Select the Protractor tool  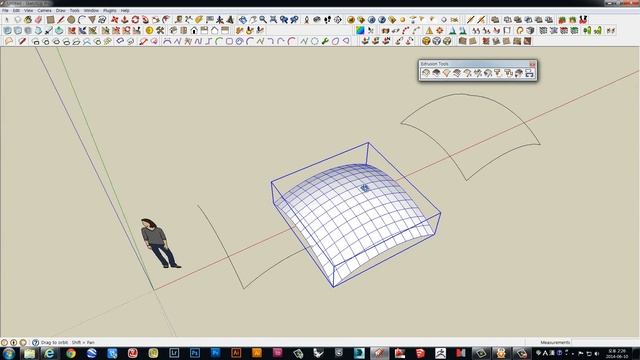coord(199,20)
